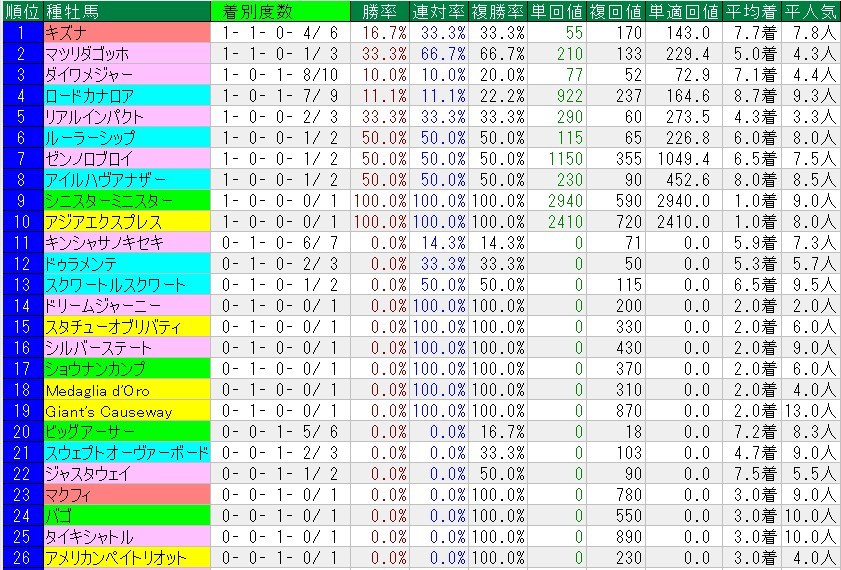Click the ジャスタウェイ sire cell
This screenshot has width=841, height=570.
(x=127, y=474)
